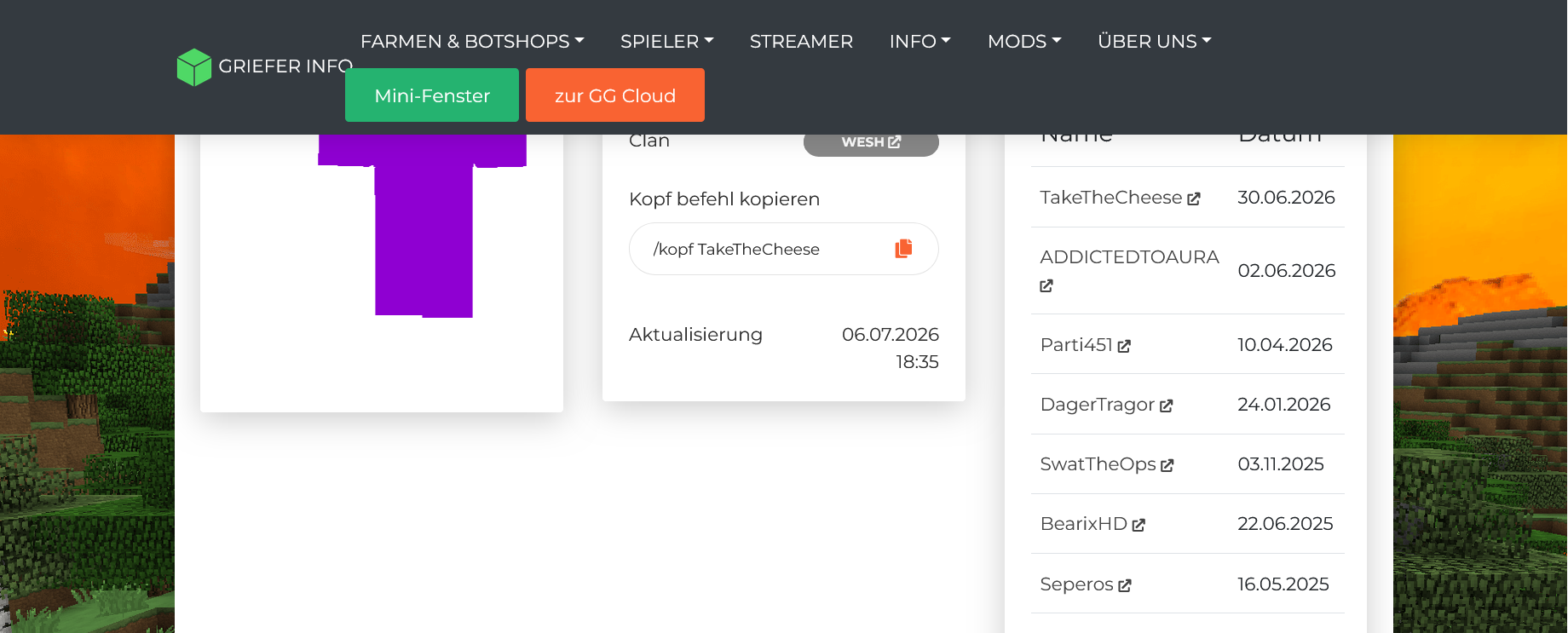Open the SwatTheOps name link
The height and width of the screenshot is (633, 1568).
[x=1098, y=464]
